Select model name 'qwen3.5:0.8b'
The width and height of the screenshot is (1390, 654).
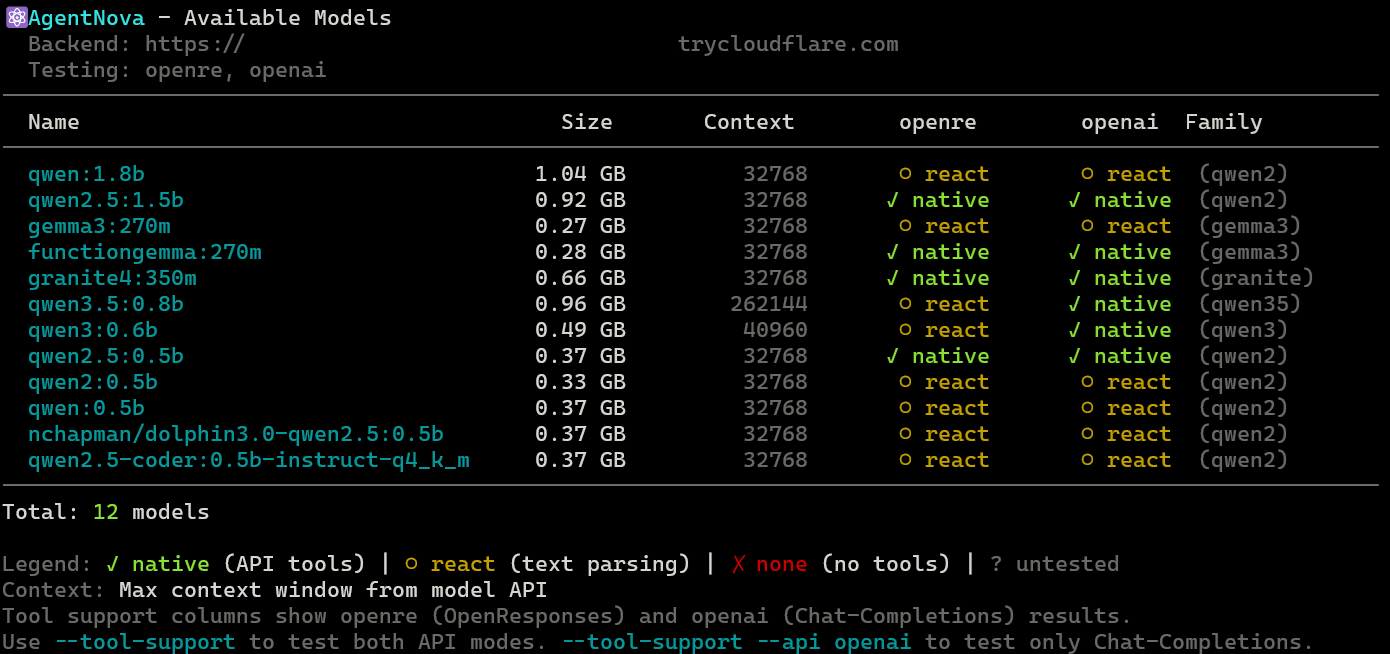106,304
